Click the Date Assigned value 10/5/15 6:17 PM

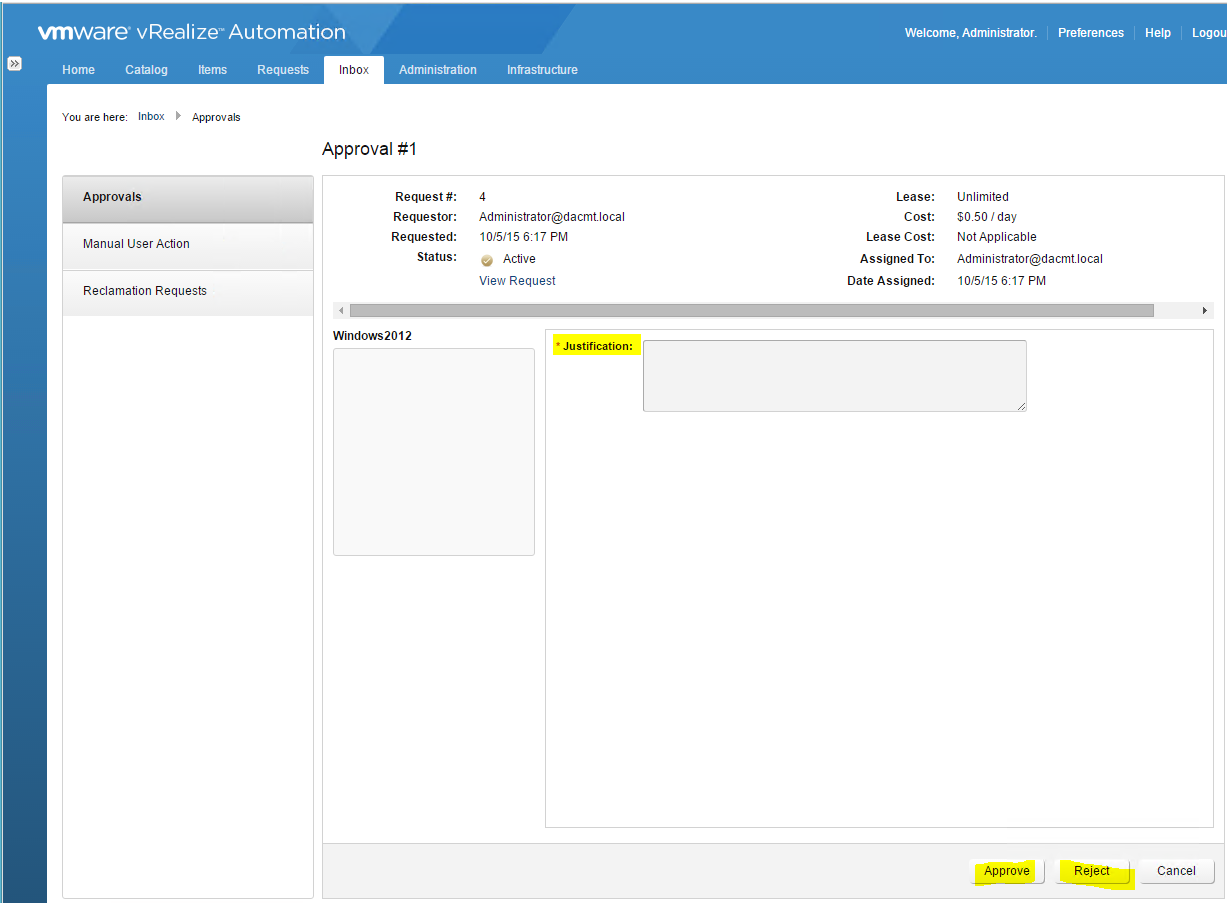[1002, 281]
